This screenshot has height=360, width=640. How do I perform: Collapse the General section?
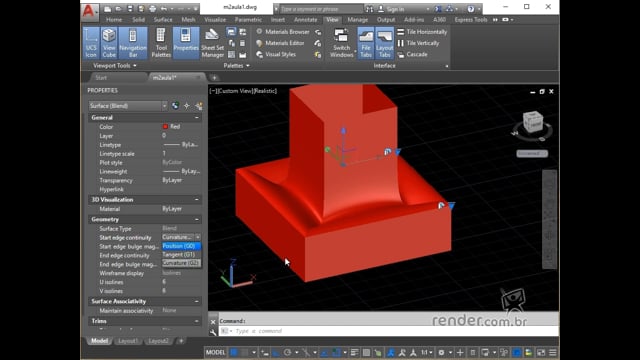coord(197,118)
